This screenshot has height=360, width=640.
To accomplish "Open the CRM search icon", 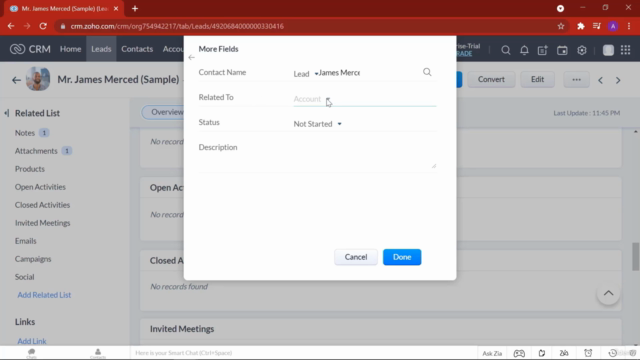I will pos(505,50).
